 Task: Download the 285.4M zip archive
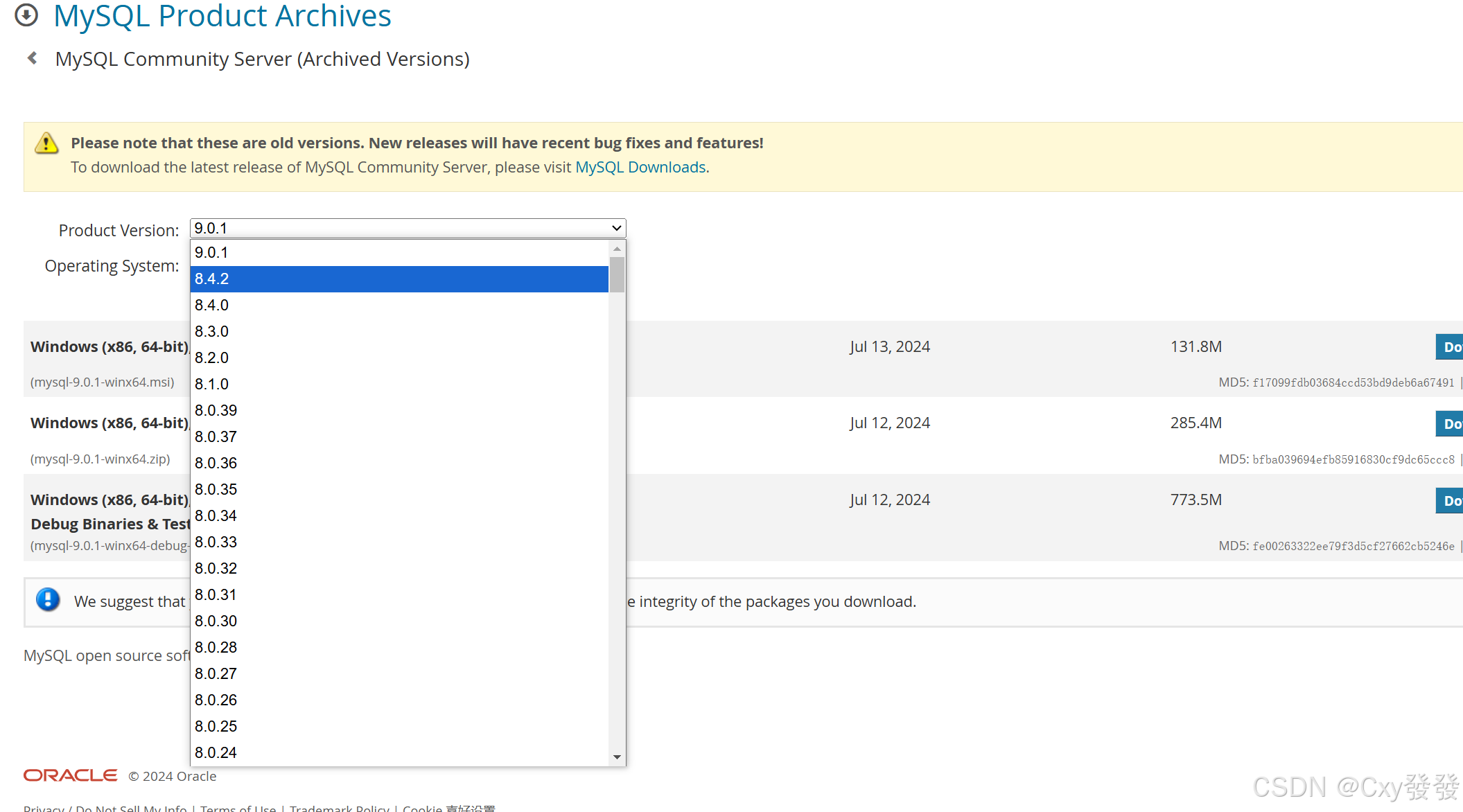coord(1450,423)
